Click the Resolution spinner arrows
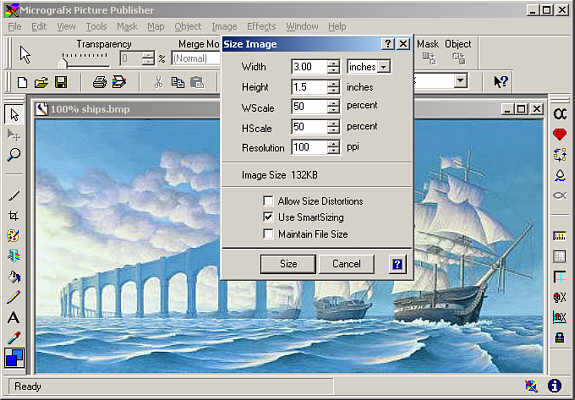This screenshot has height=400, width=575. pyautogui.click(x=333, y=147)
